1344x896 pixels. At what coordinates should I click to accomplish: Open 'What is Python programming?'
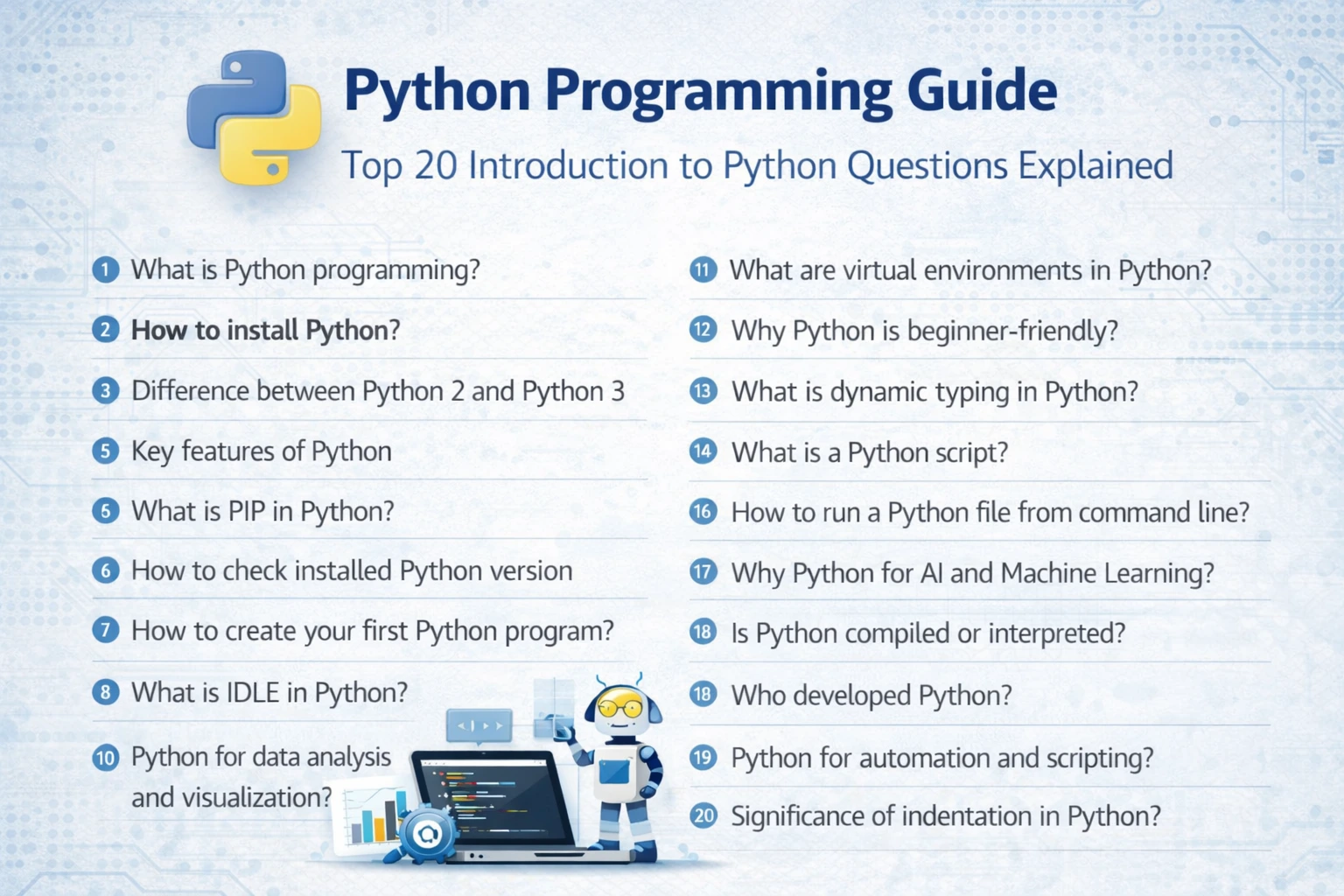(304, 269)
